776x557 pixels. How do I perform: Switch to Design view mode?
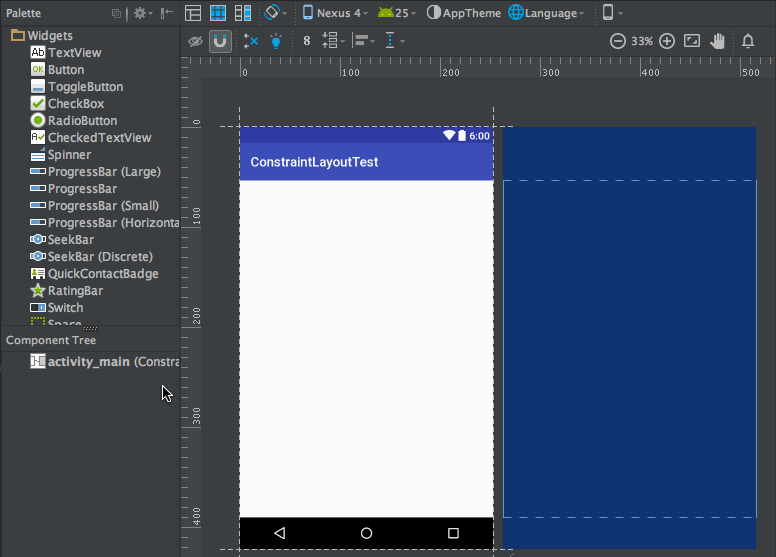tap(193, 13)
